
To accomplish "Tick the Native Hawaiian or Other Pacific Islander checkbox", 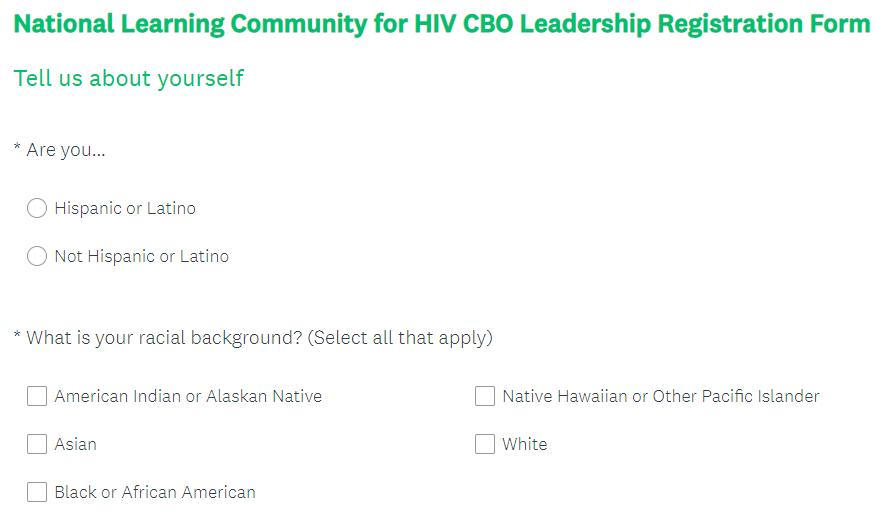I will pyautogui.click(x=485, y=396).
